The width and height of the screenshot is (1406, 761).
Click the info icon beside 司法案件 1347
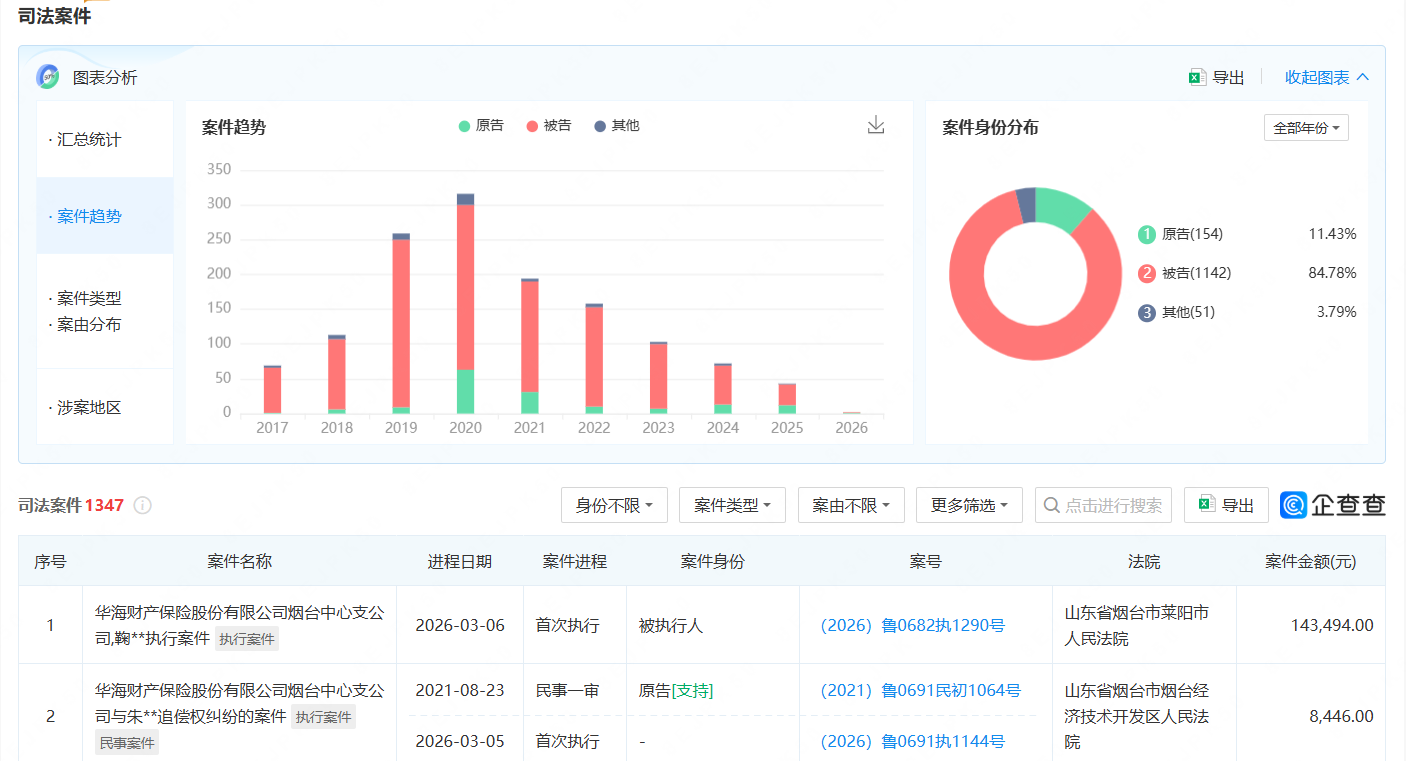click(143, 505)
